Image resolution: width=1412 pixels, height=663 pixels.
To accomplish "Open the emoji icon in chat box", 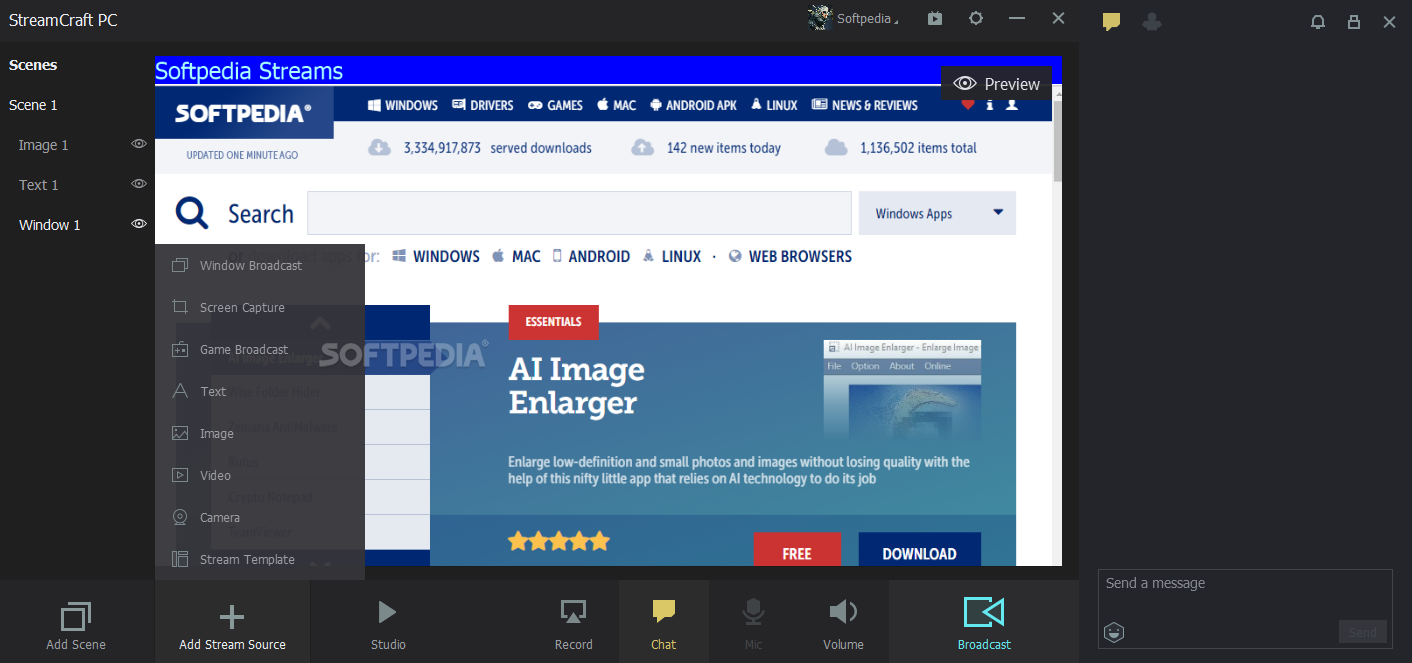I will [x=1114, y=632].
